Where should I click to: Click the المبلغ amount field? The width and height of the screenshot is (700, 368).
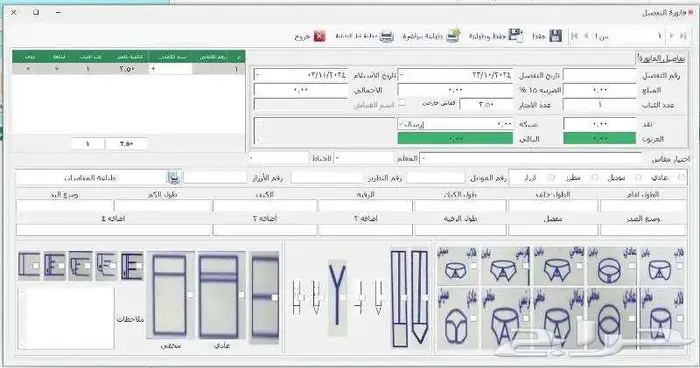(600, 90)
